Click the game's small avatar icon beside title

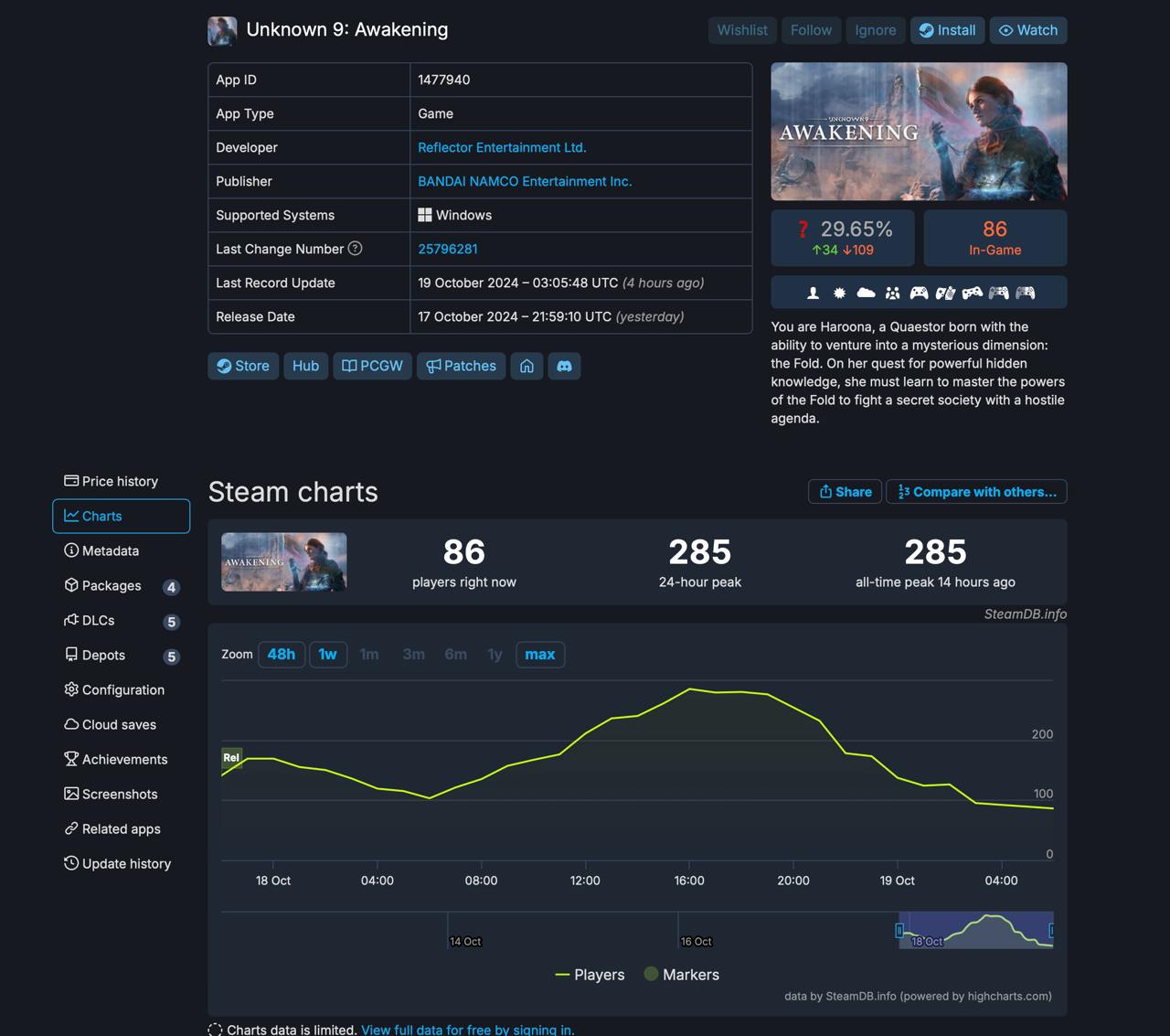222,30
